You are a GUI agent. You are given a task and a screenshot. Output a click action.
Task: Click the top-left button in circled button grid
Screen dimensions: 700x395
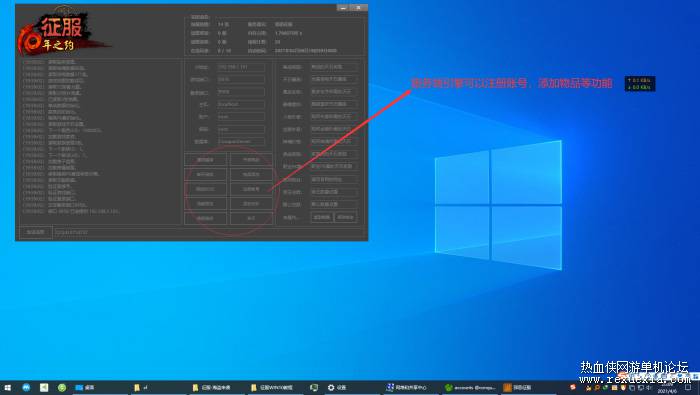(205, 160)
